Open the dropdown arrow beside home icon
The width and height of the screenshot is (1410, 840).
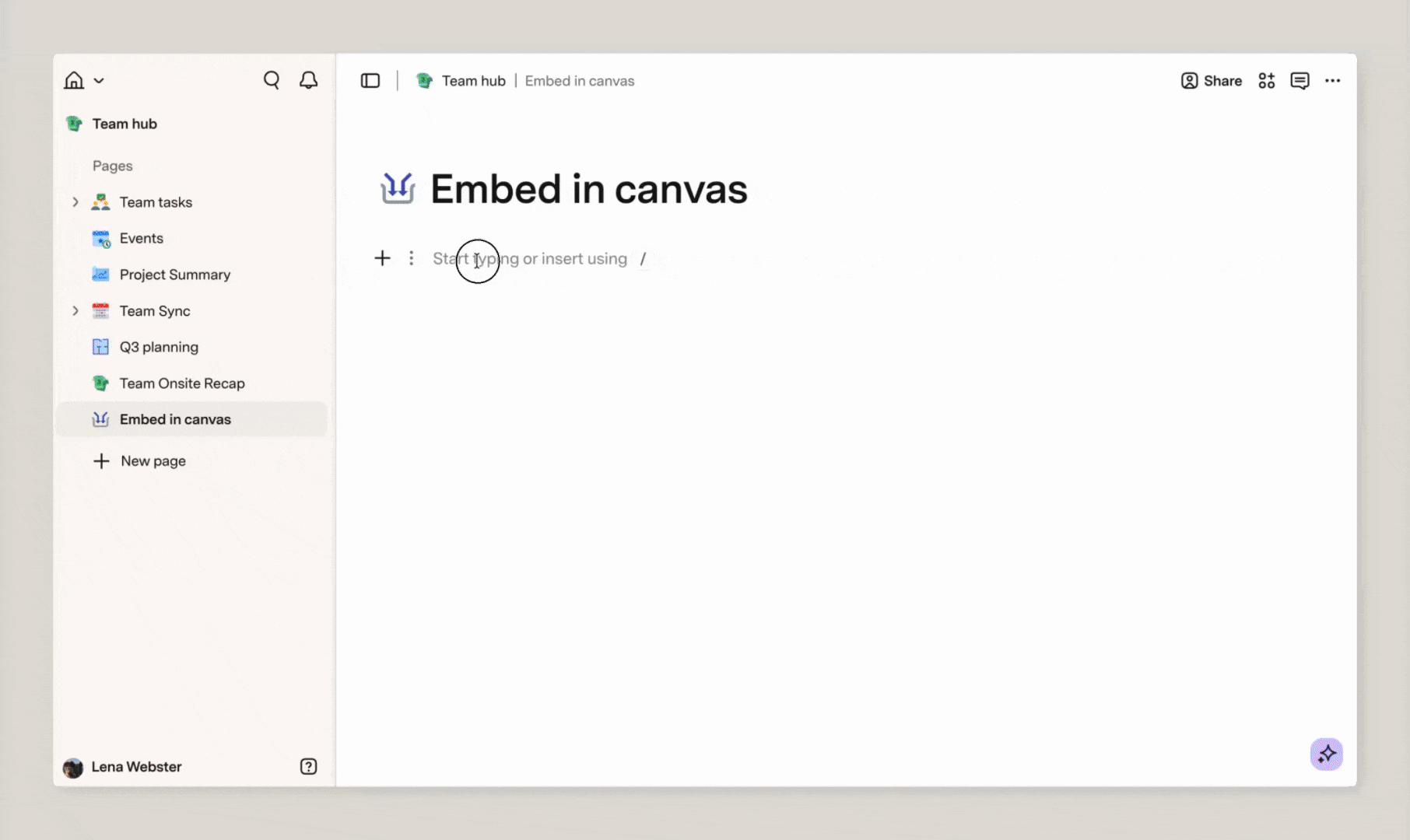pyautogui.click(x=99, y=81)
